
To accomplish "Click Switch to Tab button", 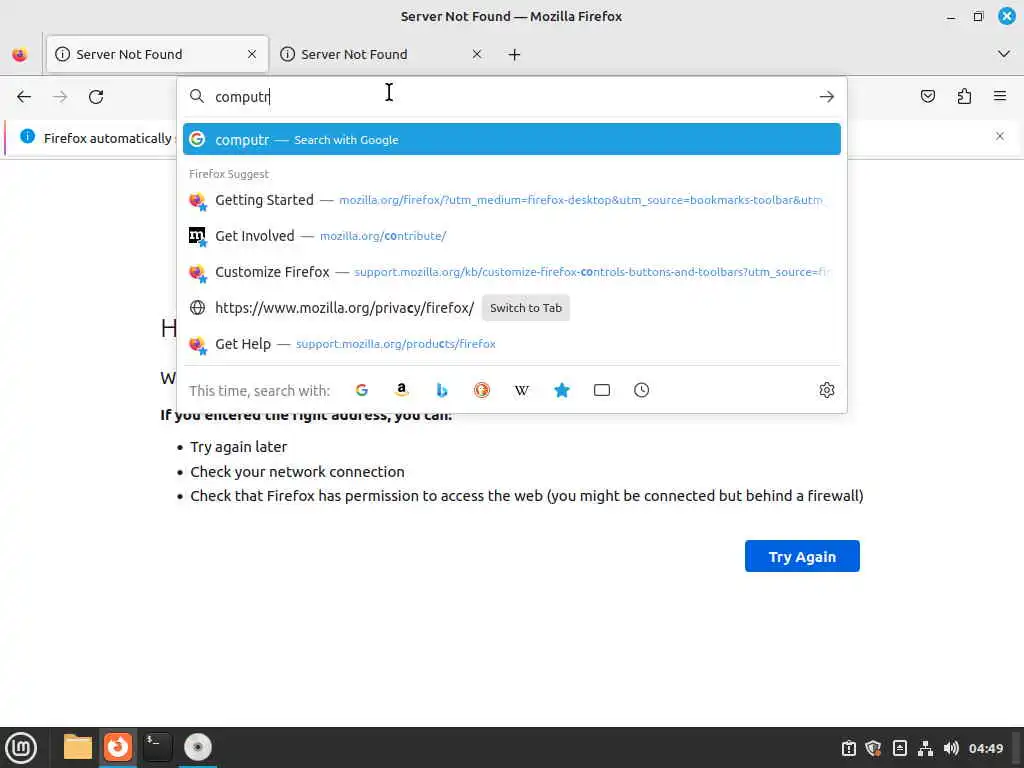I will (x=526, y=308).
